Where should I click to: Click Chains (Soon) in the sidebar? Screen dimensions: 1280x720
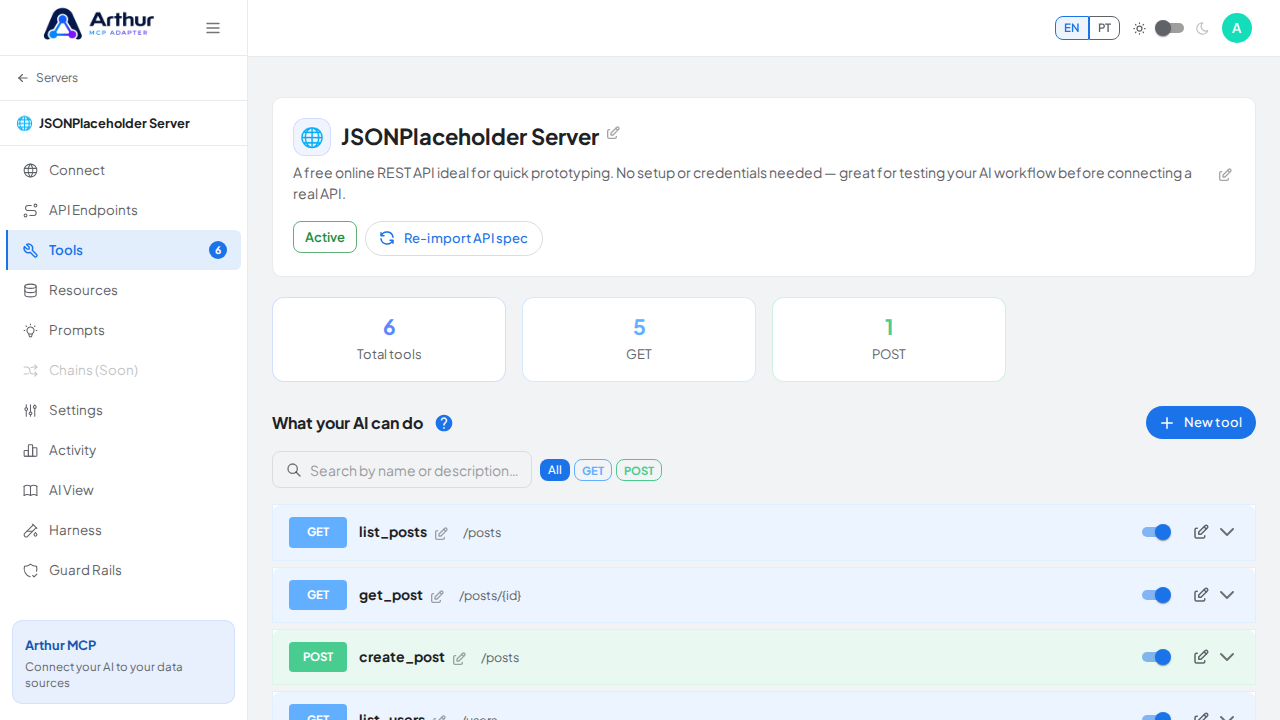(124, 370)
